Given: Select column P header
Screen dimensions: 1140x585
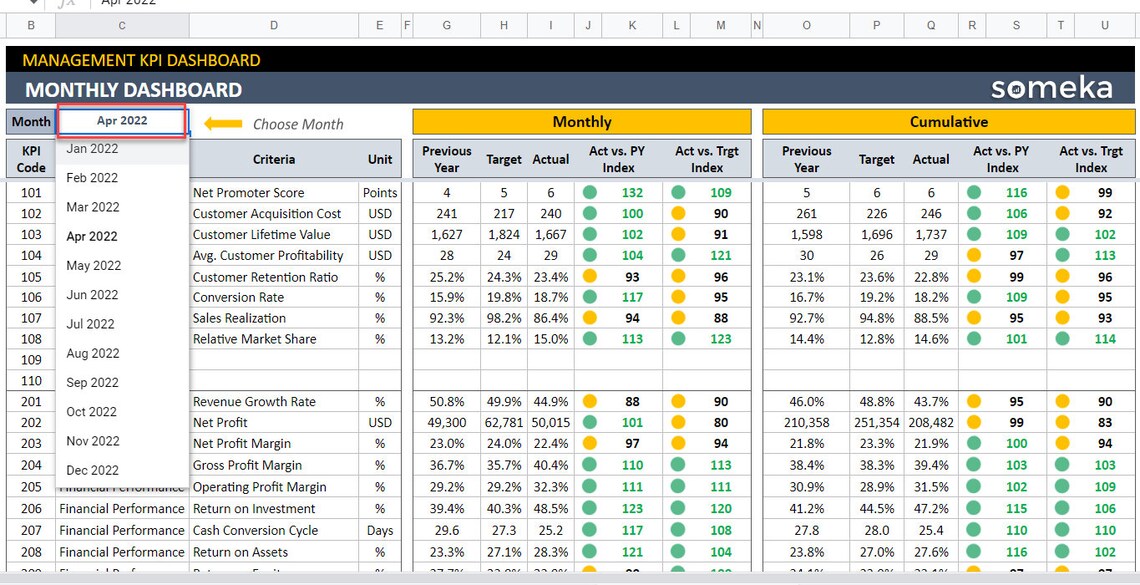Looking at the screenshot, I should [x=877, y=25].
